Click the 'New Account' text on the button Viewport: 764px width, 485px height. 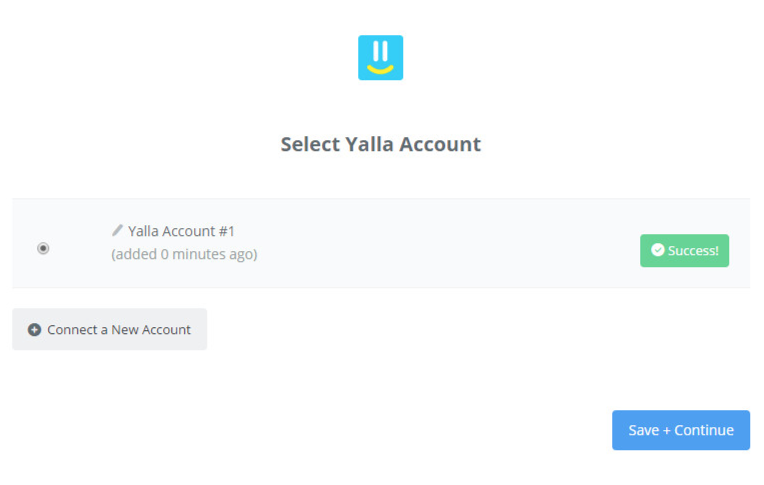point(151,330)
